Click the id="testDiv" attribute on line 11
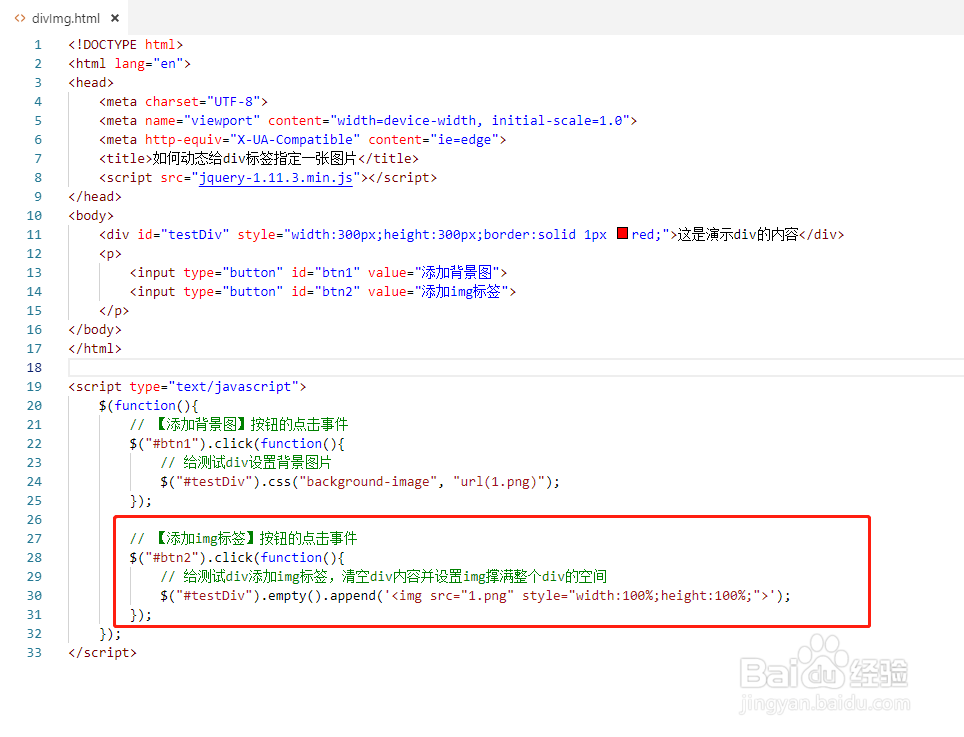Viewport: 964px width, 737px height. [183, 235]
